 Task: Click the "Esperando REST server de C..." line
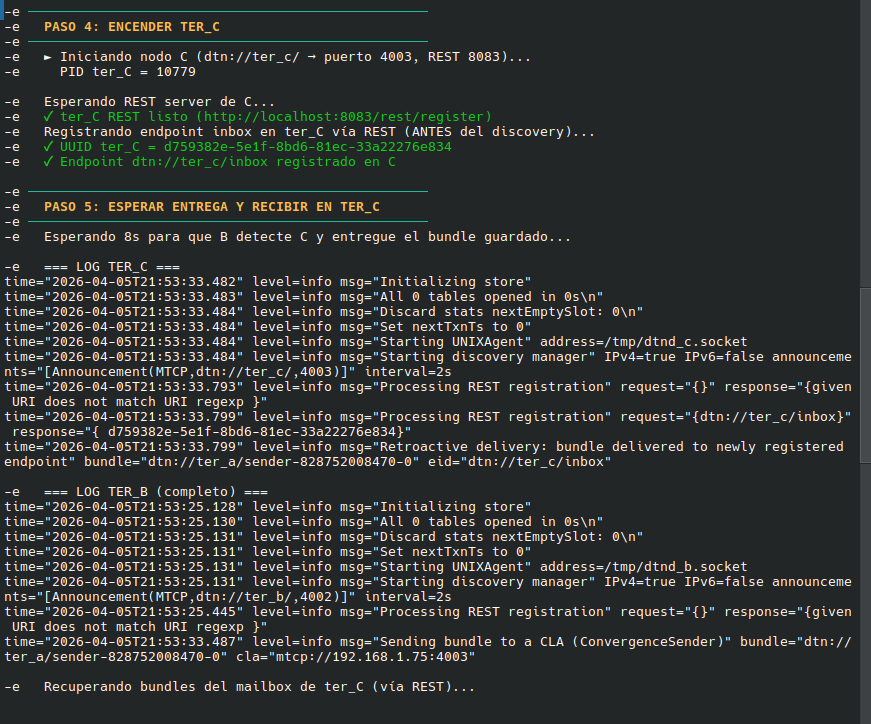pos(159,102)
